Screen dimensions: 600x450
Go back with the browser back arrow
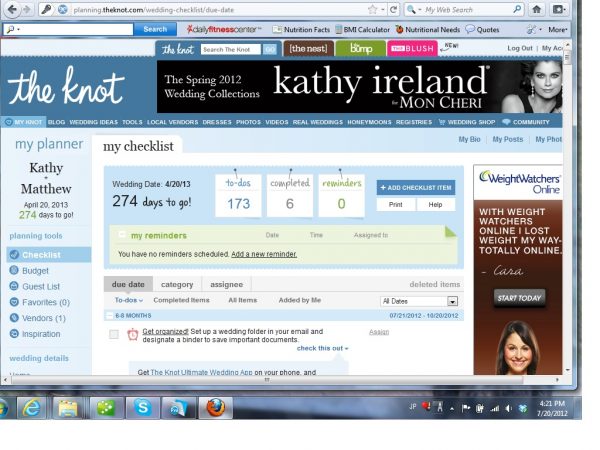12,9
